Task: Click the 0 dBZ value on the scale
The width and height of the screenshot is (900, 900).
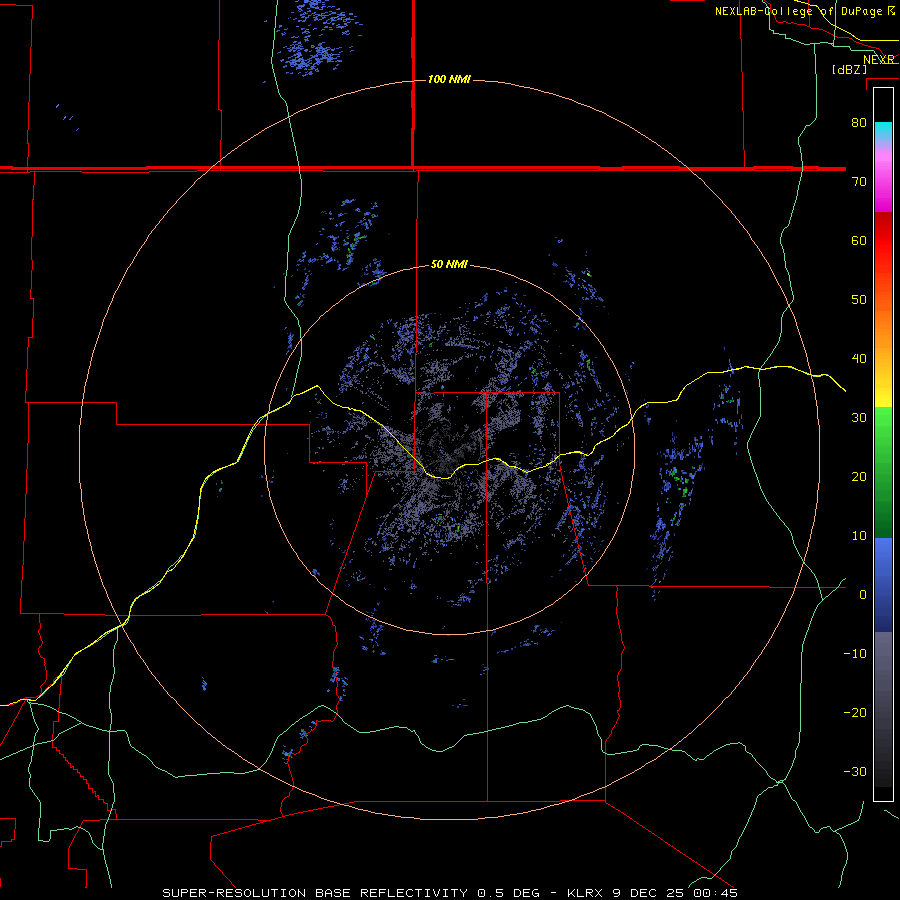Action: [x=863, y=595]
